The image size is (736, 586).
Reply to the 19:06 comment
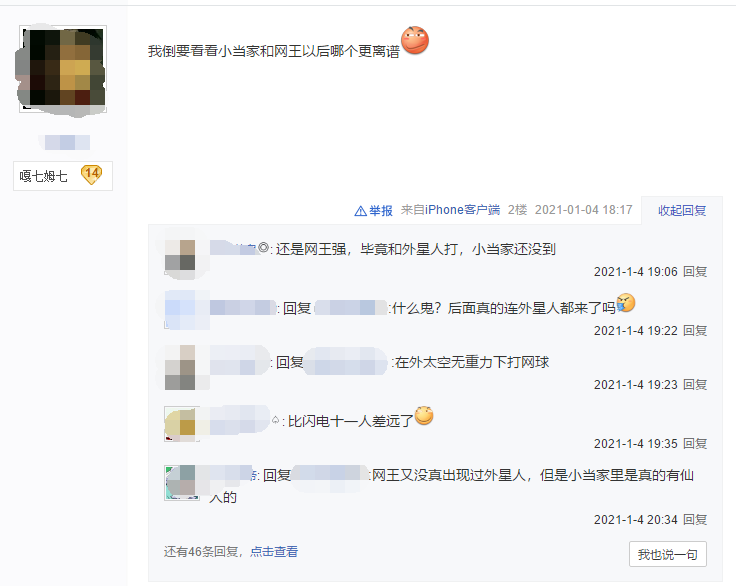695,271
